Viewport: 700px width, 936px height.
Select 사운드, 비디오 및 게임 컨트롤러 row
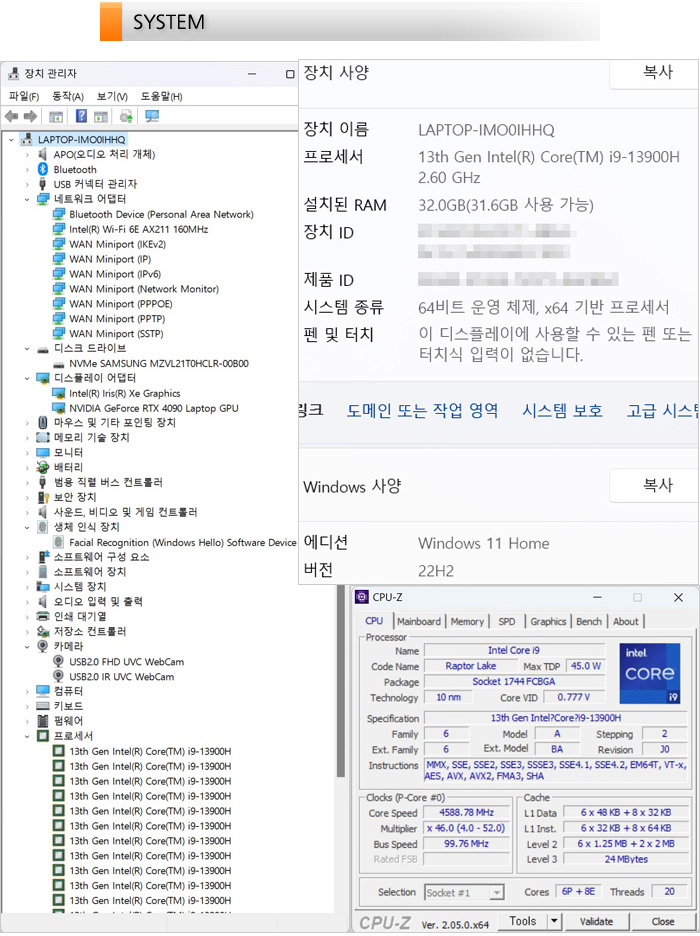click(117, 512)
